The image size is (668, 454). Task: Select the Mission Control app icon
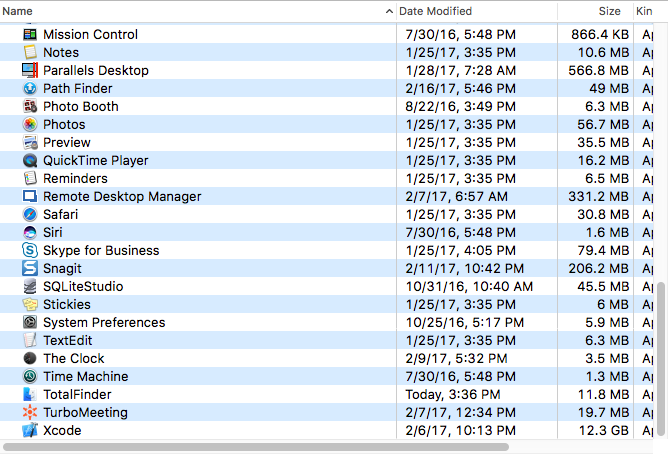[30, 34]
